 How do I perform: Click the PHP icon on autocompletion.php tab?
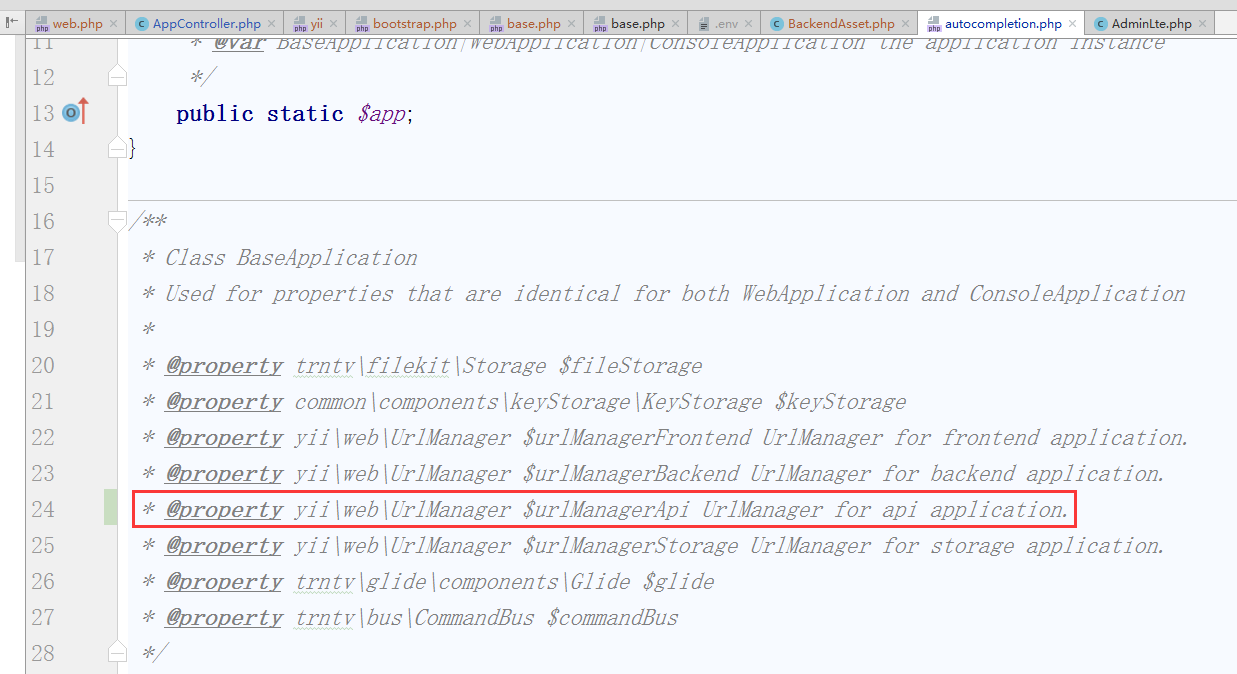click(934, 24)
